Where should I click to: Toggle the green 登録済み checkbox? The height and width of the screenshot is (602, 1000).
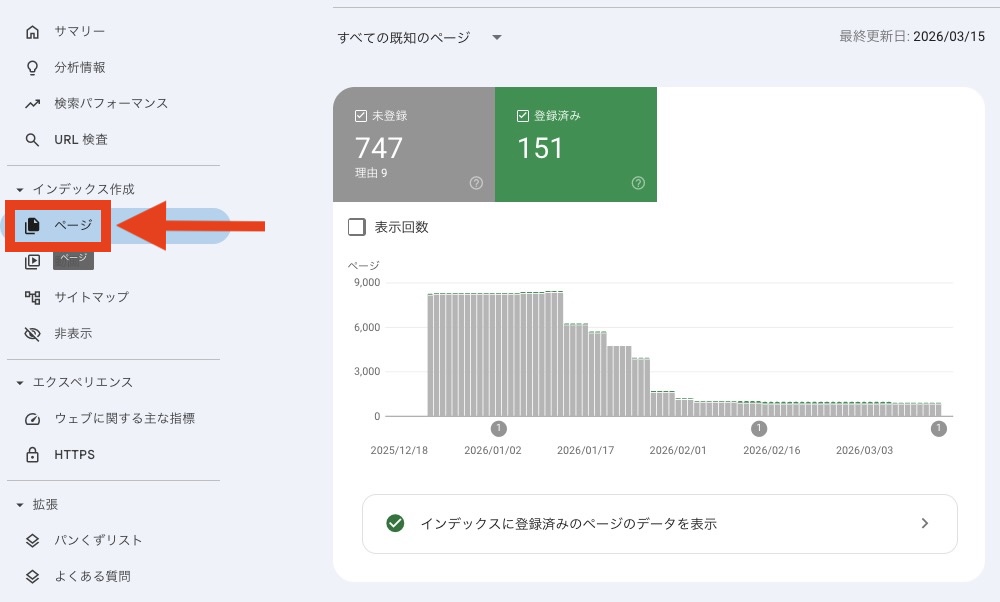coord(521,114)
